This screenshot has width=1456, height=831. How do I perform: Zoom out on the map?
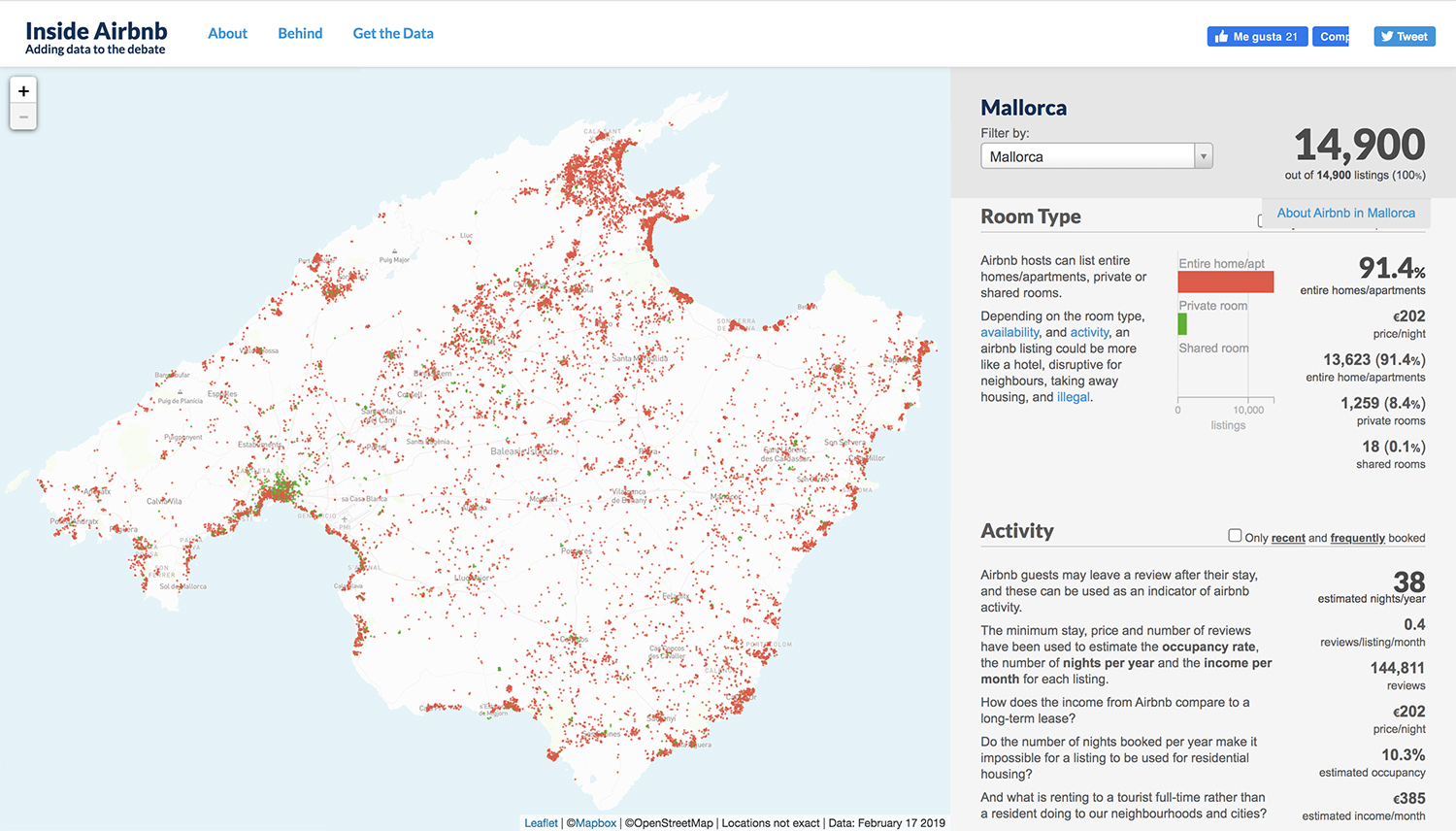tap(23, 116)
